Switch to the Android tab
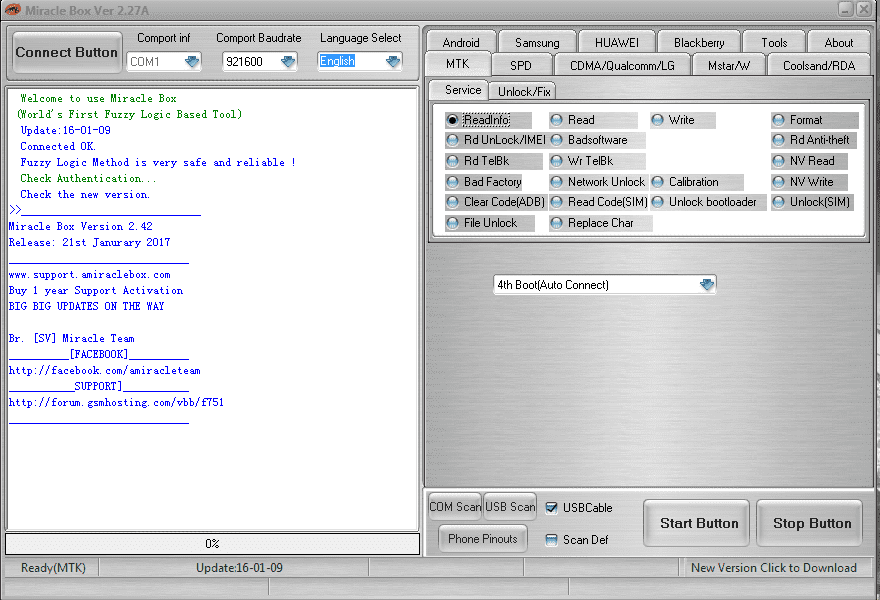880x600 pixels. coord(461,42)
